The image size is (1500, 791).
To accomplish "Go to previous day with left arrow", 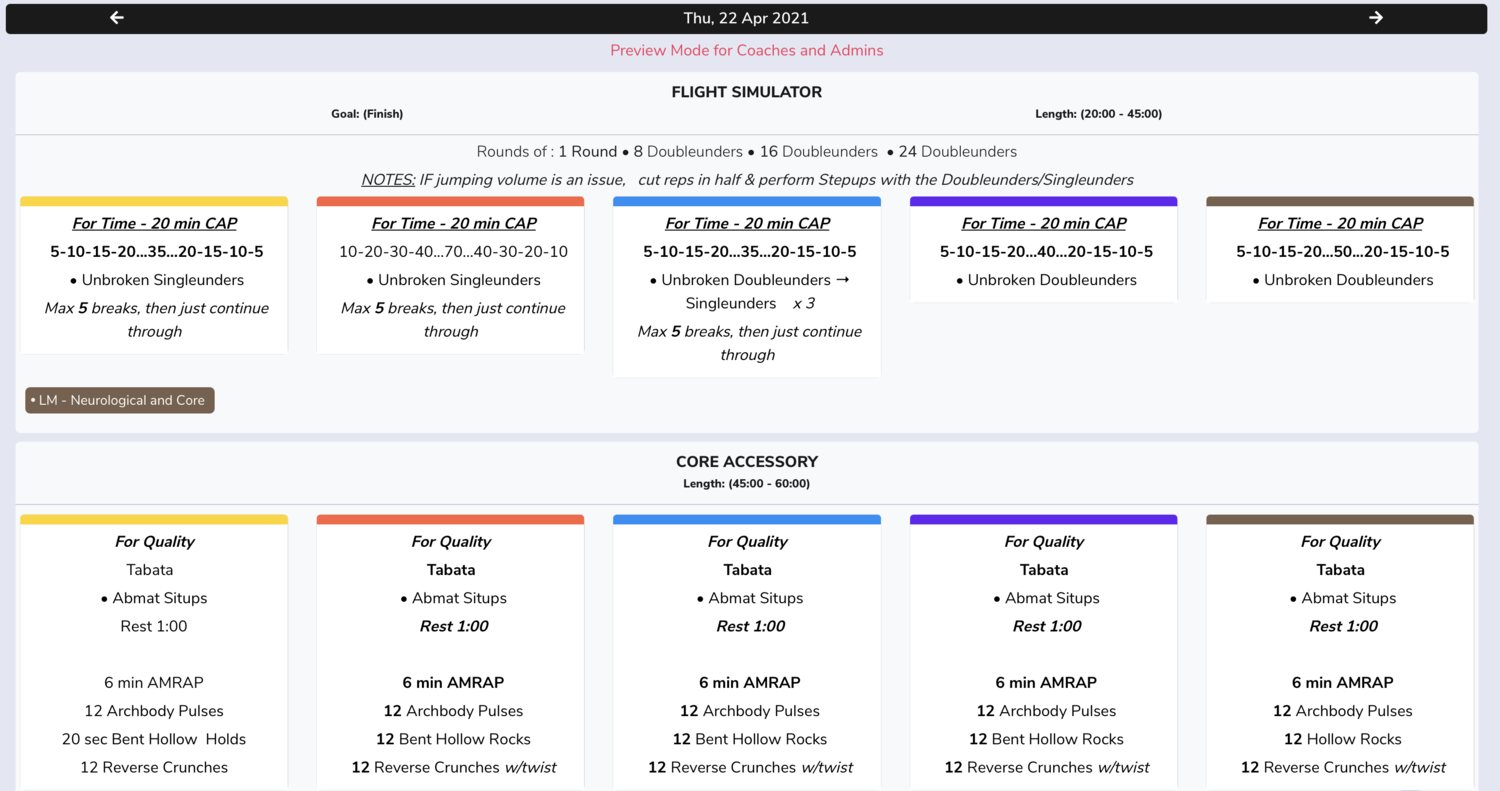I will 117,18.
